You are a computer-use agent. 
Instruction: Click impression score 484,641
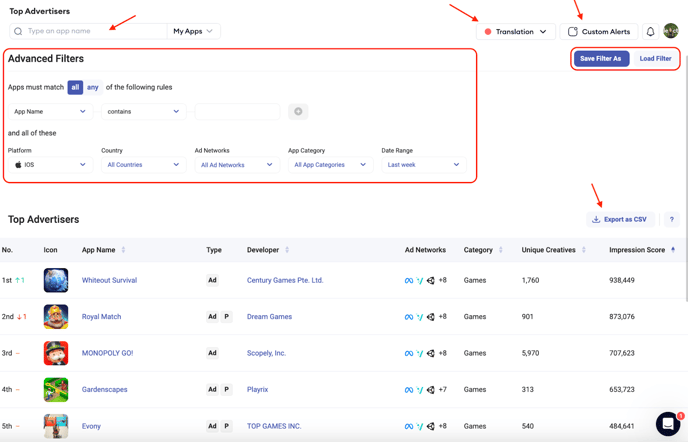click(x=622, y=426)
